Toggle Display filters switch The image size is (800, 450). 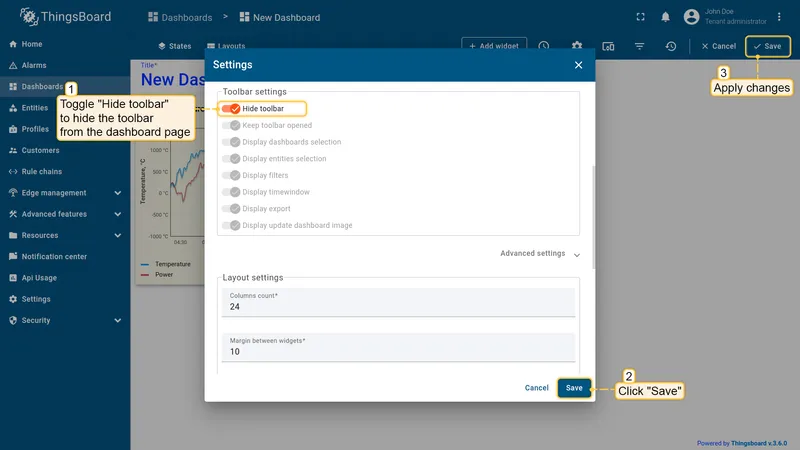pyautogui.click(x=231, y=176)
